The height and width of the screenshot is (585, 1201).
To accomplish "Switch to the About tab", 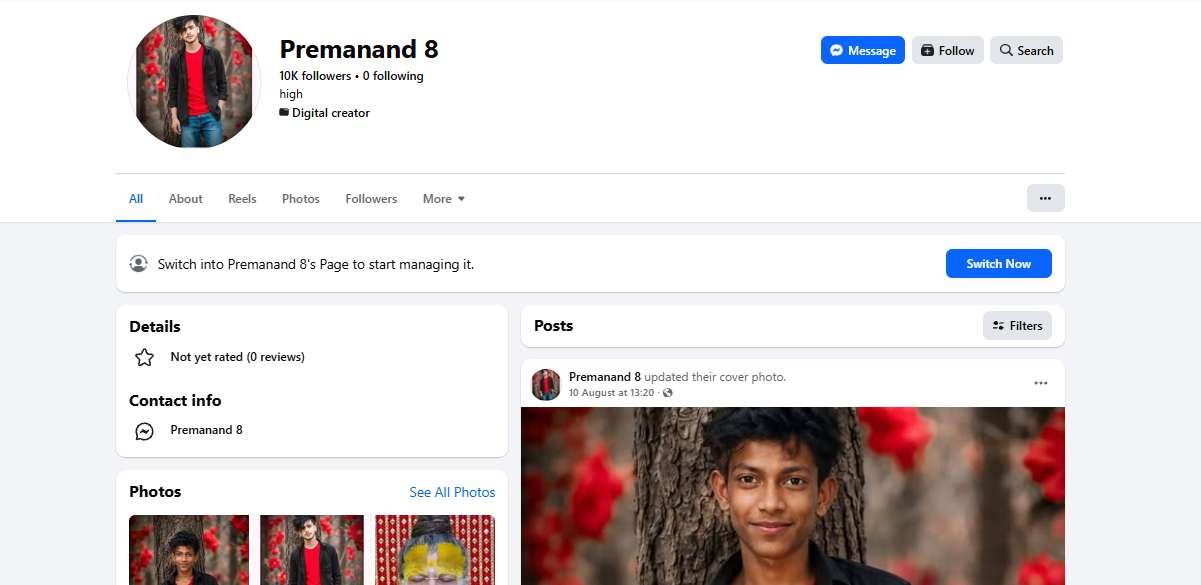I will coord(185,199).
